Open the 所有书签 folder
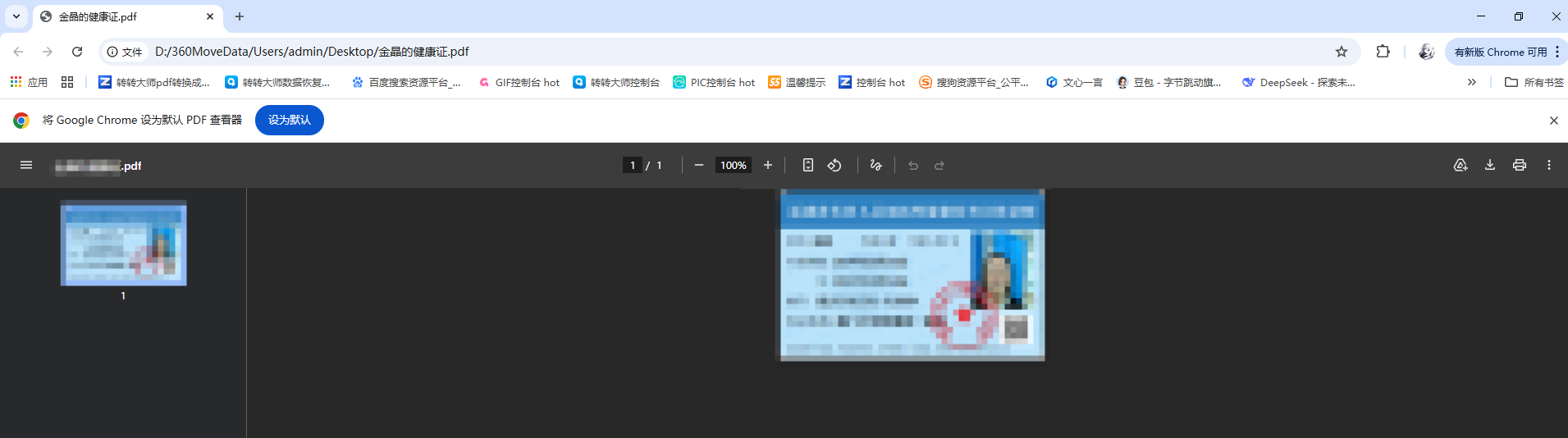Viewport: 1568px width, 438px height. tap(1534, 82)
